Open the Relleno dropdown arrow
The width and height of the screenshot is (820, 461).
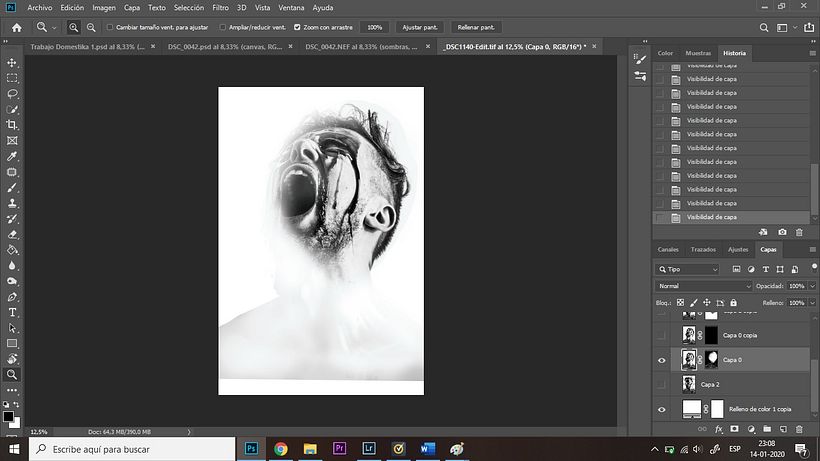pyautogui.click(x=813, y=303)
